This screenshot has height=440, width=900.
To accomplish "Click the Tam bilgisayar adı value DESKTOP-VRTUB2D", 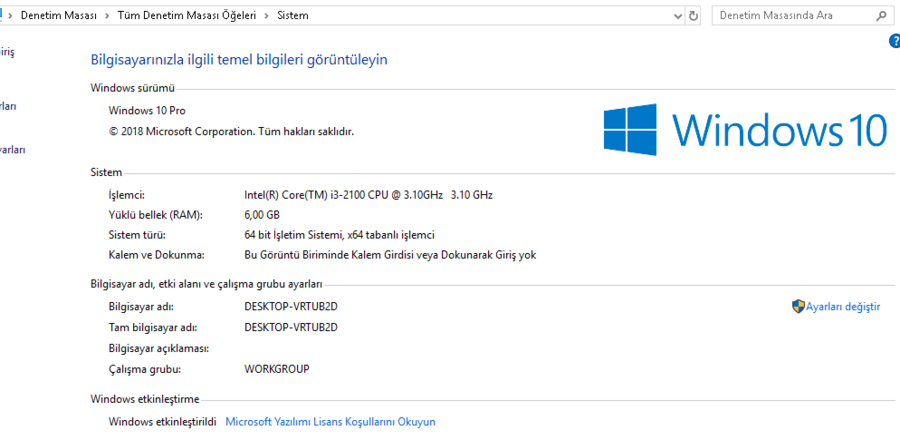I will (x=291, y=328).
